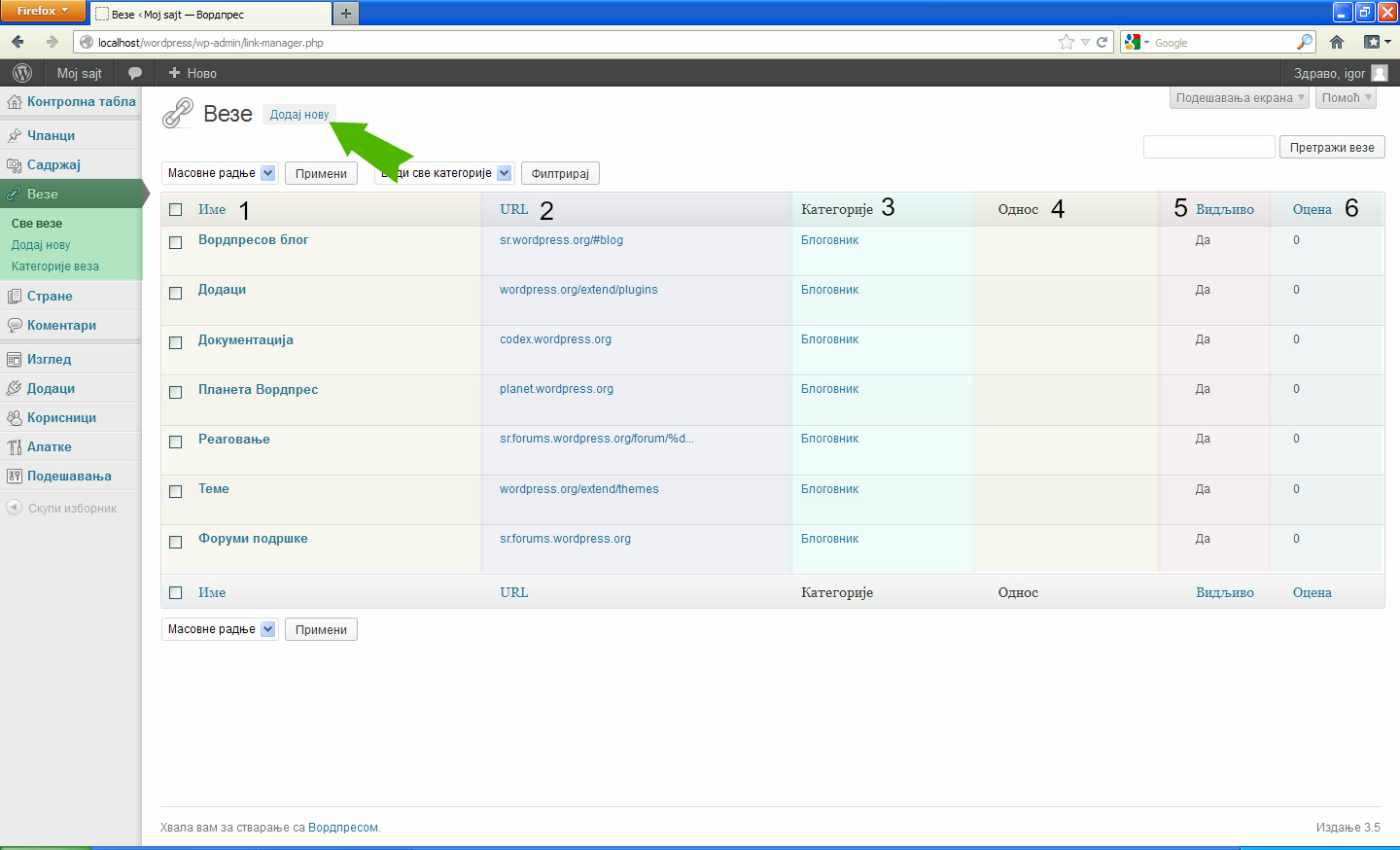Click the Корисници users icon
The width and height of the screenshot is (1400, 850).
point(15,418)
